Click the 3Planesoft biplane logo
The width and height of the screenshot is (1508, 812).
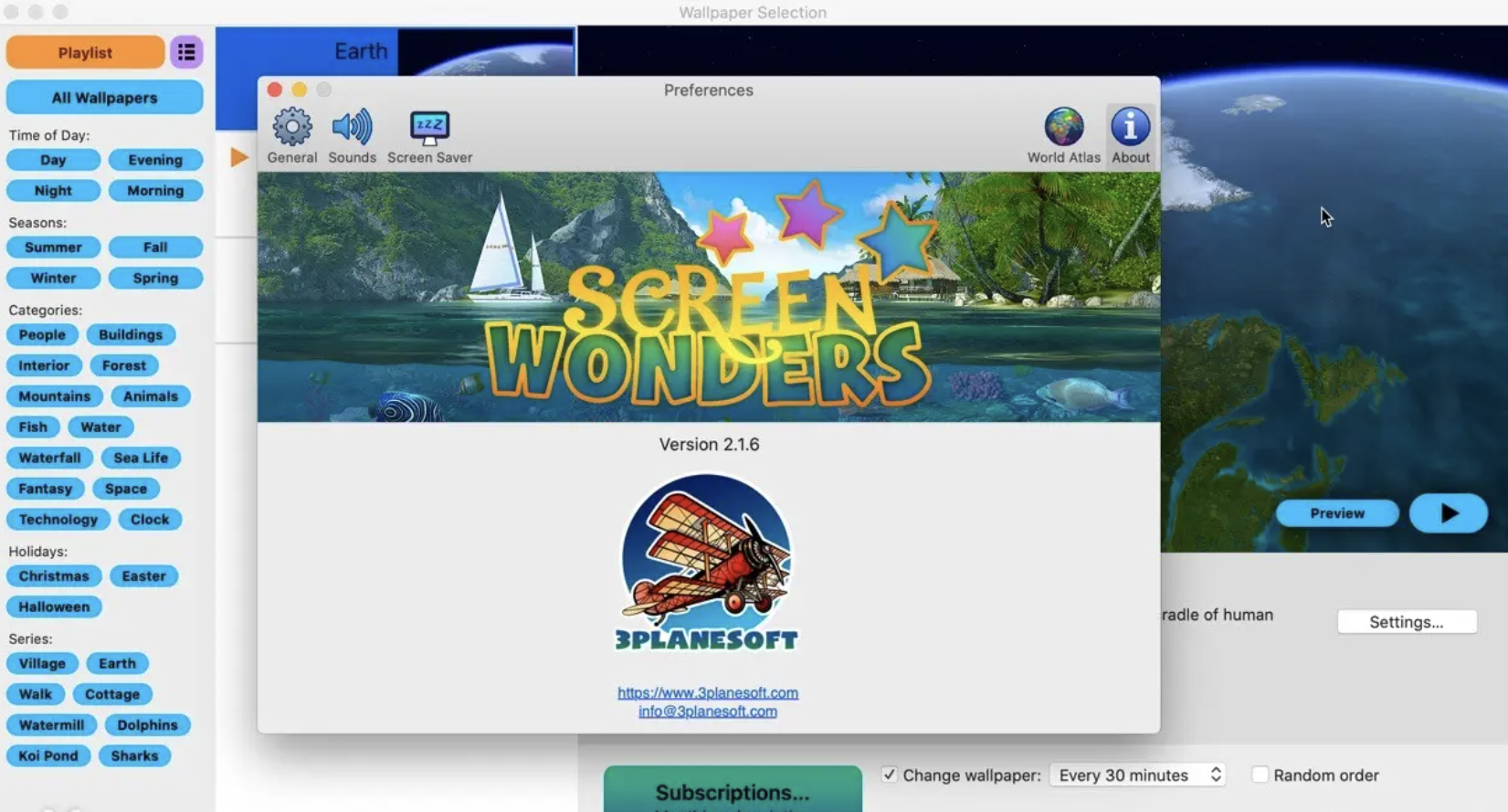pos(706,562)
